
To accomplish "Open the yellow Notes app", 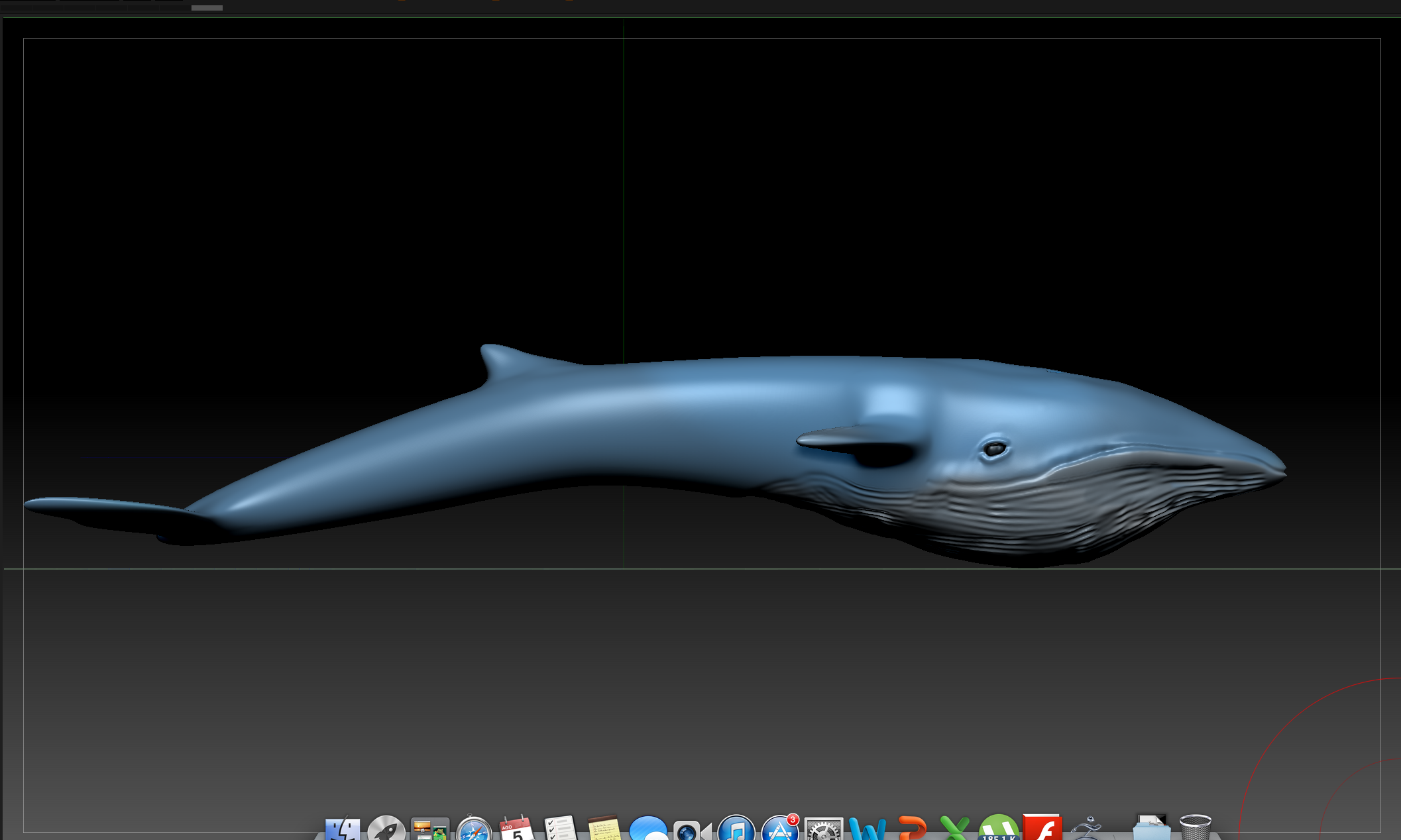I will pyautogui.click(x=604, y=829).
